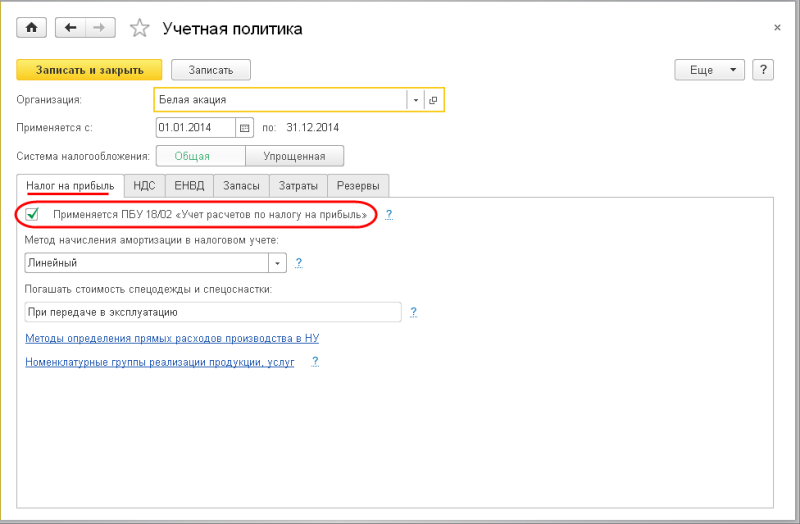Switch to the НДС tab
The image size is (800, 524).
pos(144,186)
